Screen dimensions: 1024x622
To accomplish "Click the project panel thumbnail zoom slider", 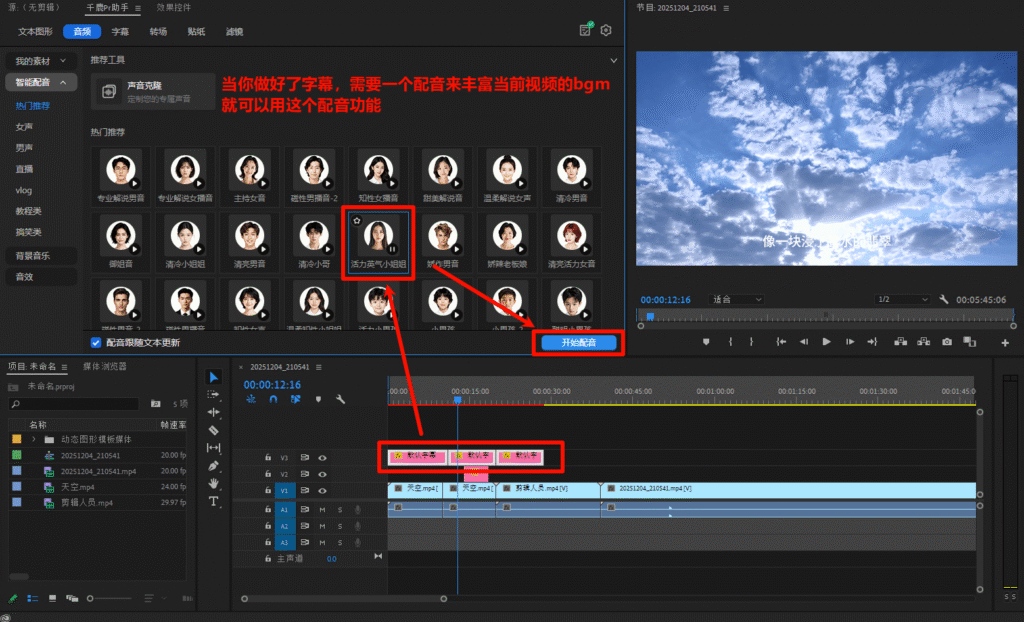I will tap(110, 598).
